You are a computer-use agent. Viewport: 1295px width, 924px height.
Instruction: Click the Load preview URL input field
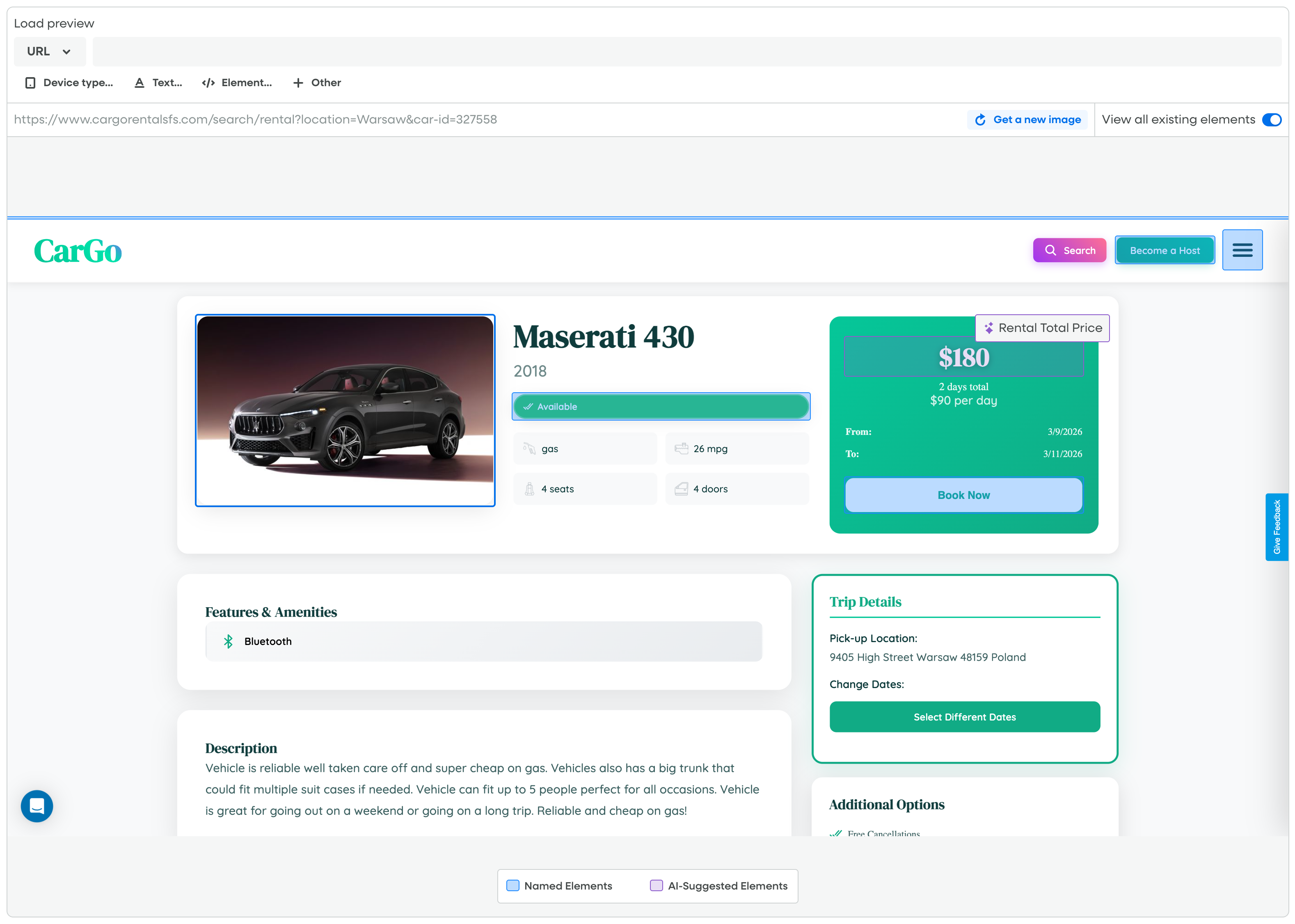pos(686,52)
